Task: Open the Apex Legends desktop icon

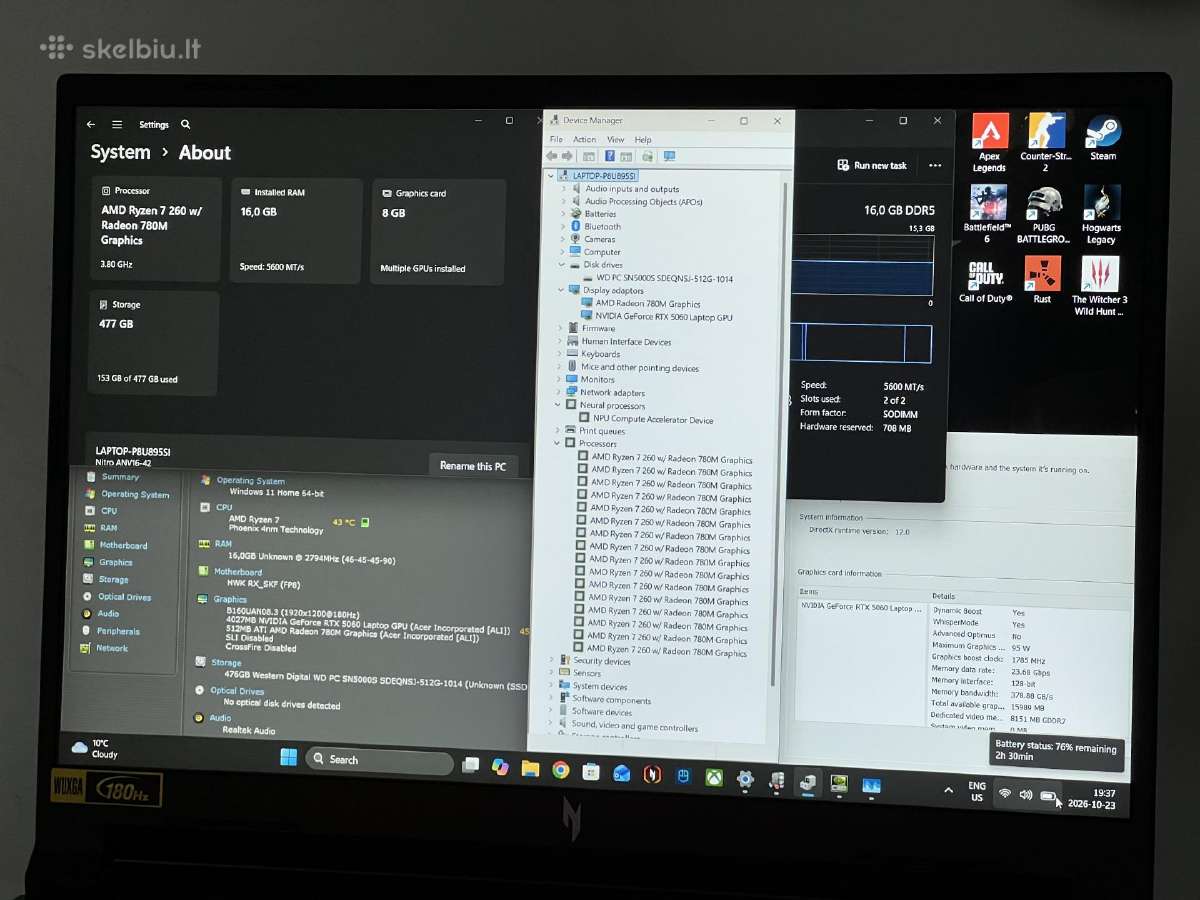Action: [x=989, y=142]
